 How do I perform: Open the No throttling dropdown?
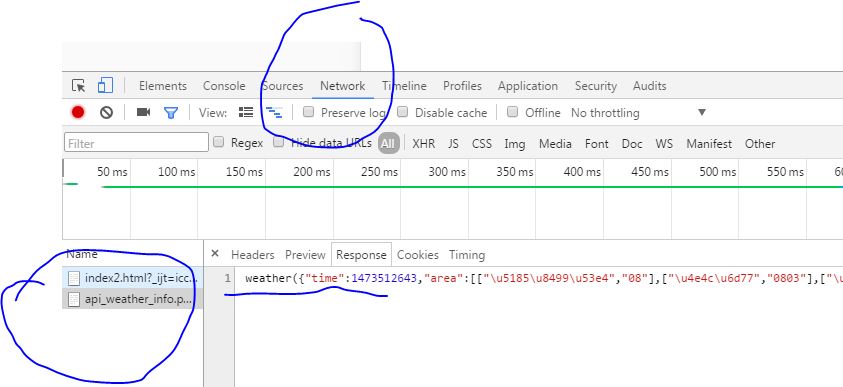click(638, 113)
